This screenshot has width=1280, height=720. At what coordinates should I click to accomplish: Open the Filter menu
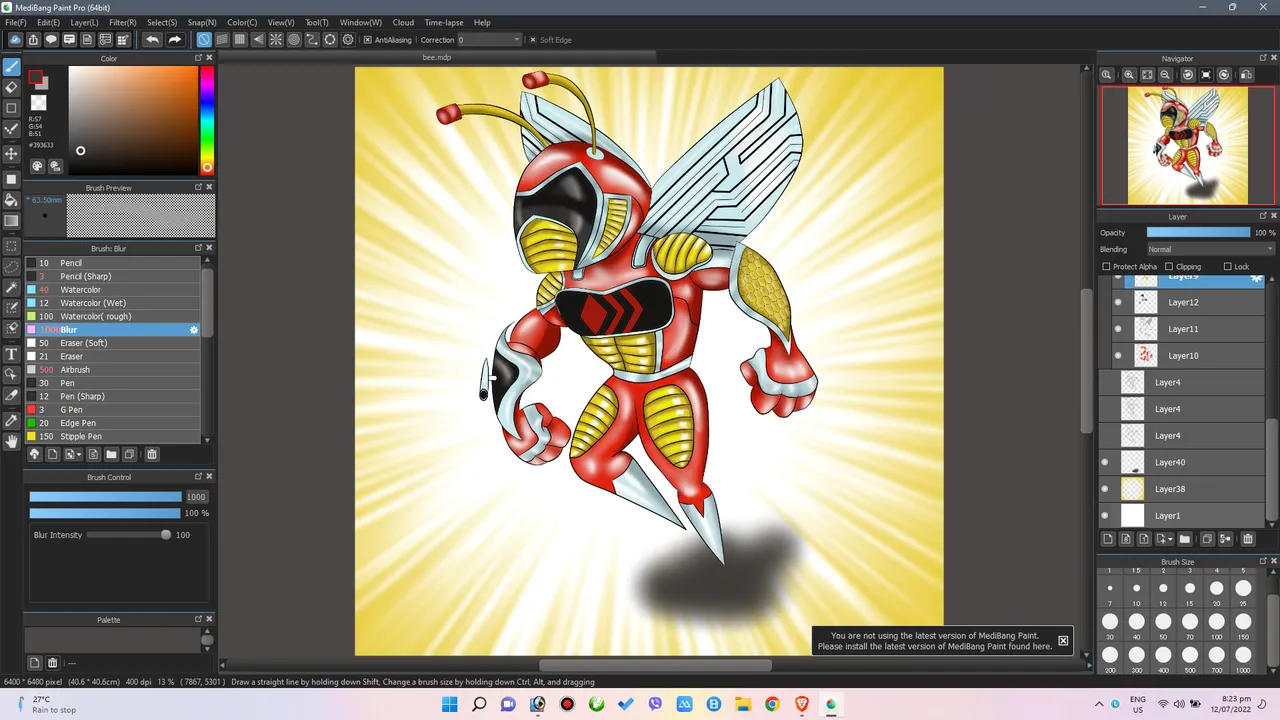coord(122,22)
